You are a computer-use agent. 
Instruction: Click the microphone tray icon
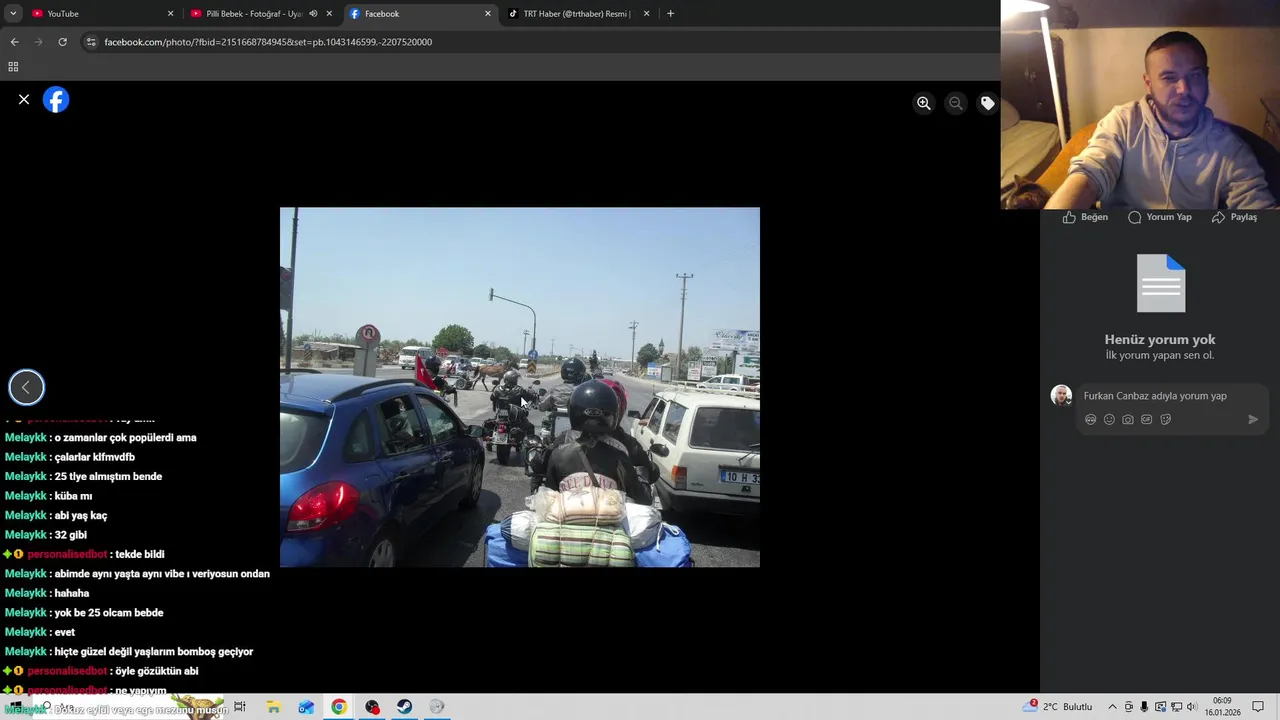(1144, 707)
